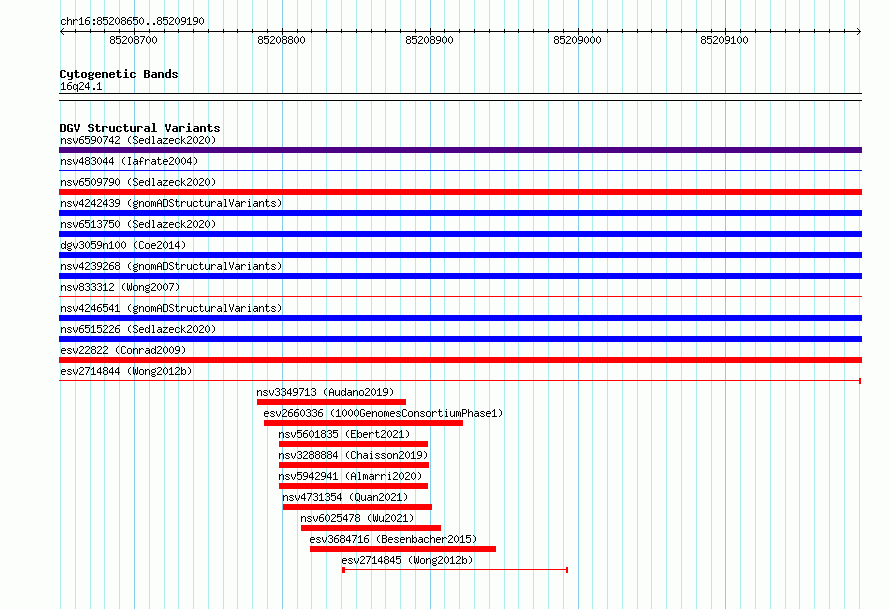Open esv2660336 (1000GenomesConsortiumPhase1) label
This screenshot has height=609, width=890.
383,413
